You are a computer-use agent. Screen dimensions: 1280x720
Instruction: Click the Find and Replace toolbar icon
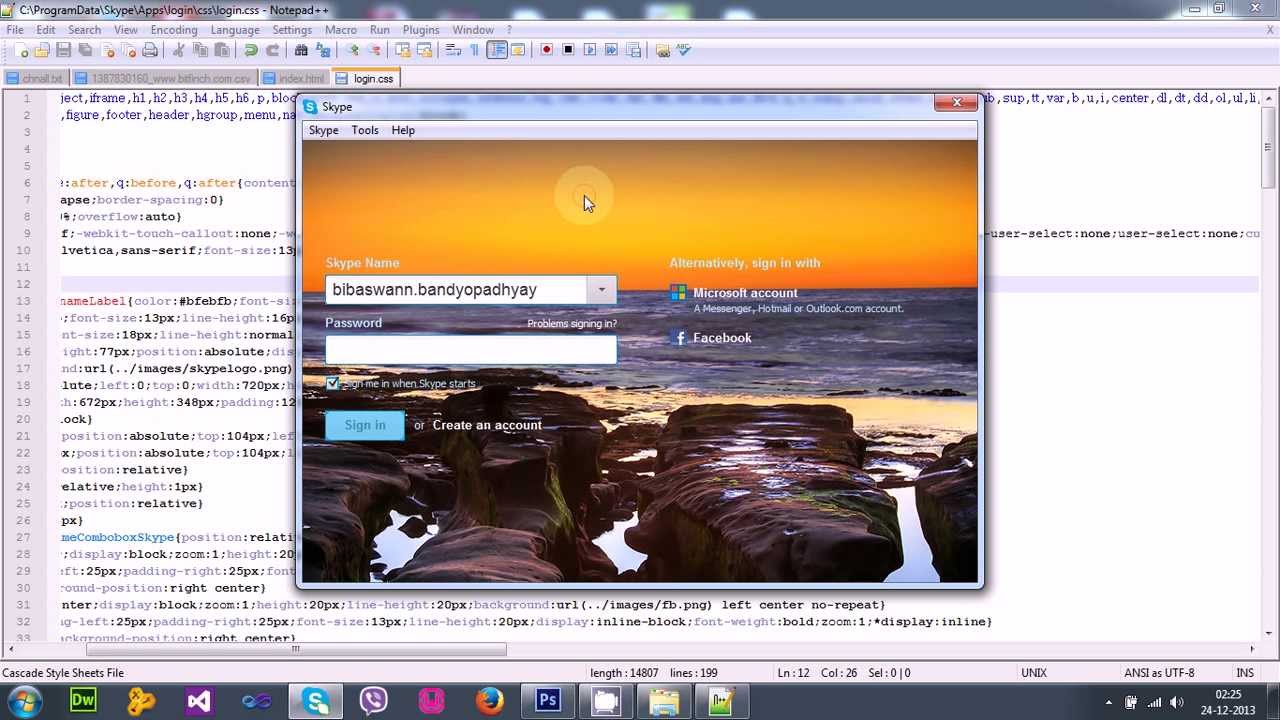(323, 50)
